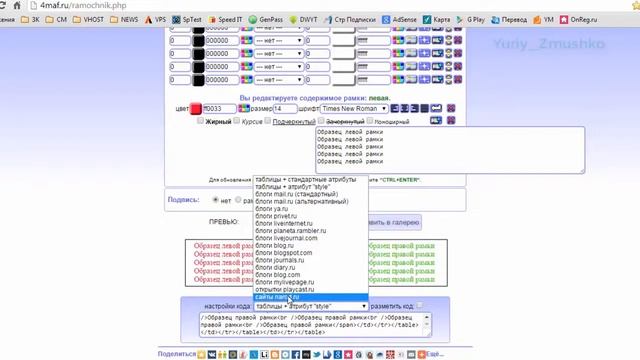Share the page on Twitter
The image size is (640, 360).
(317, 354)
